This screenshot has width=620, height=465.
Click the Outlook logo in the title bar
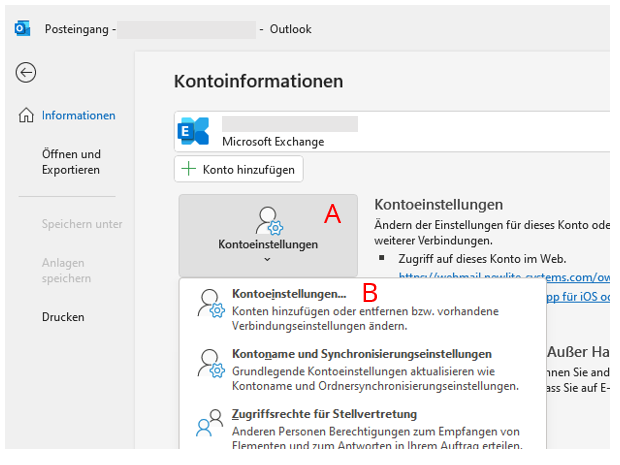pyautogui.click(x=22, y=29)
